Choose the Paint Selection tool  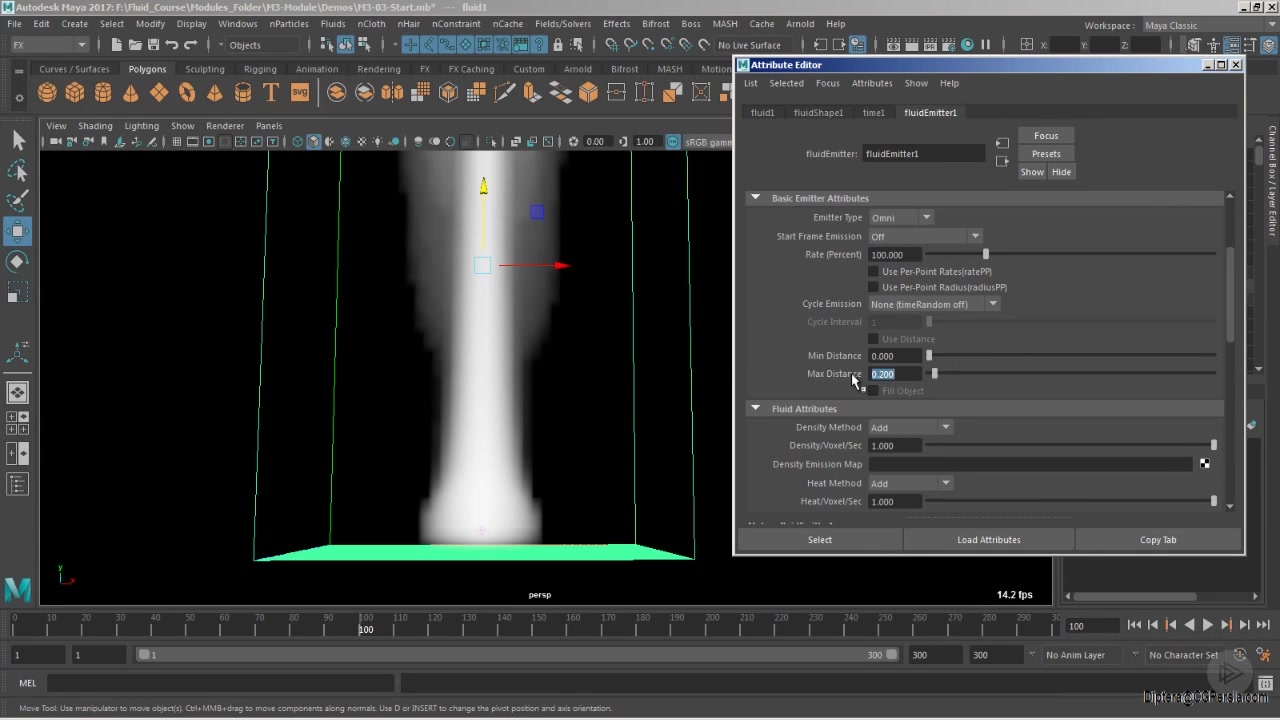(18, 201)
